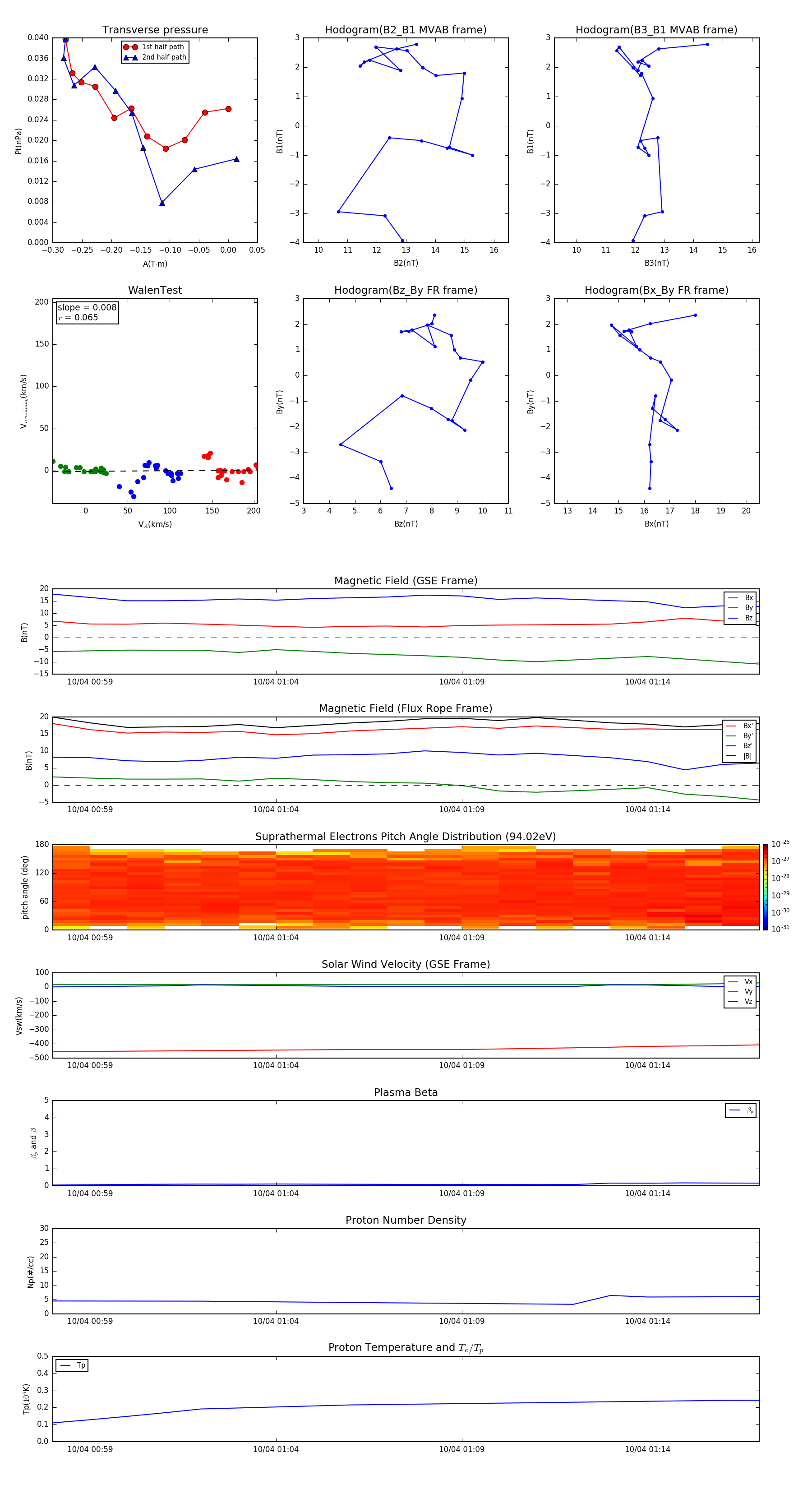Select the "slope = 0.008" annotation
812x1489 pixels.
point(87,308)
